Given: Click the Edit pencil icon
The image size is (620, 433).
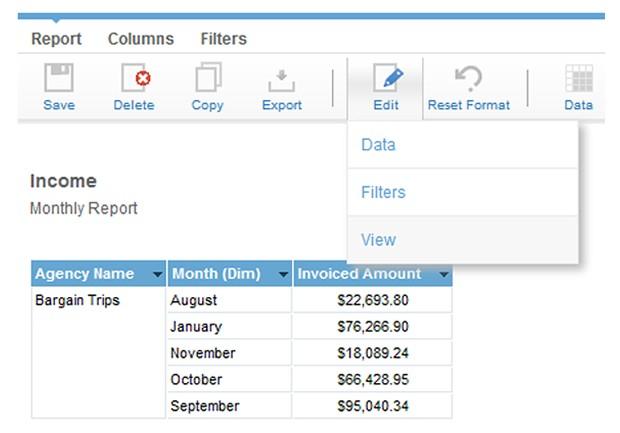Looking at the screenshot, I should coord(388,78).
